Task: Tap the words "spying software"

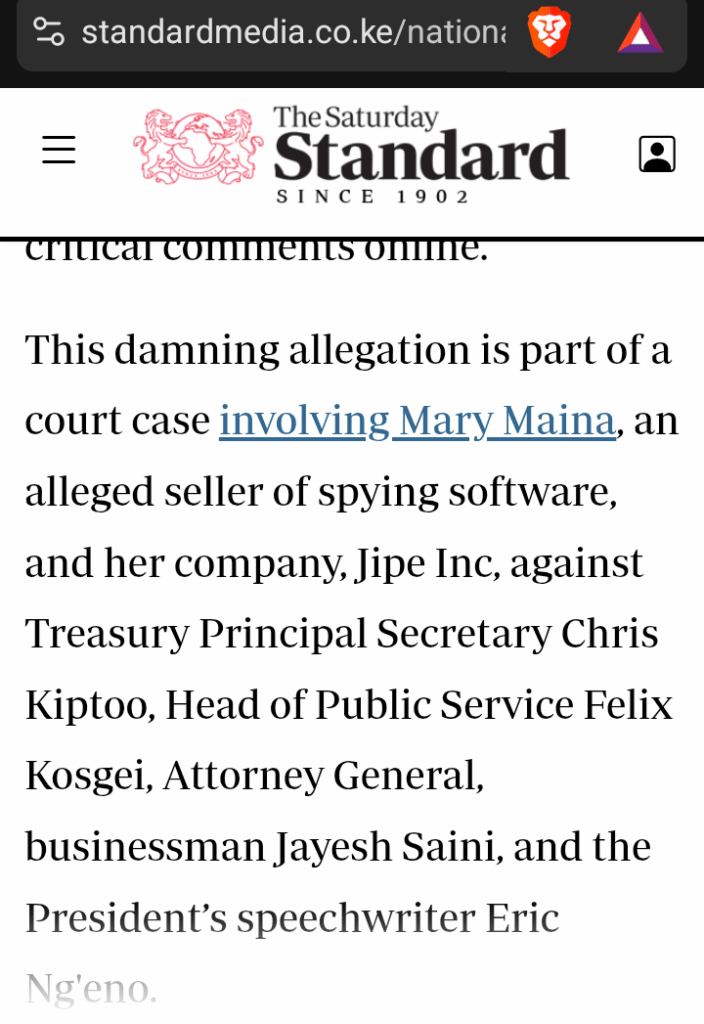Action: [x=467, y=492]
